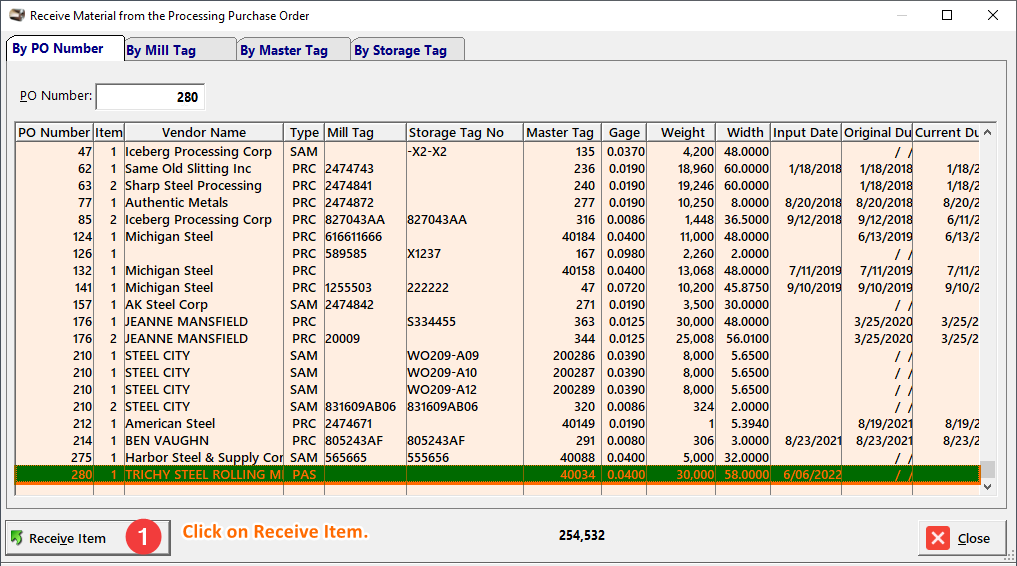Switch to the By Mill Tag tab
The image size is (1017, 566).
[180, 50]
